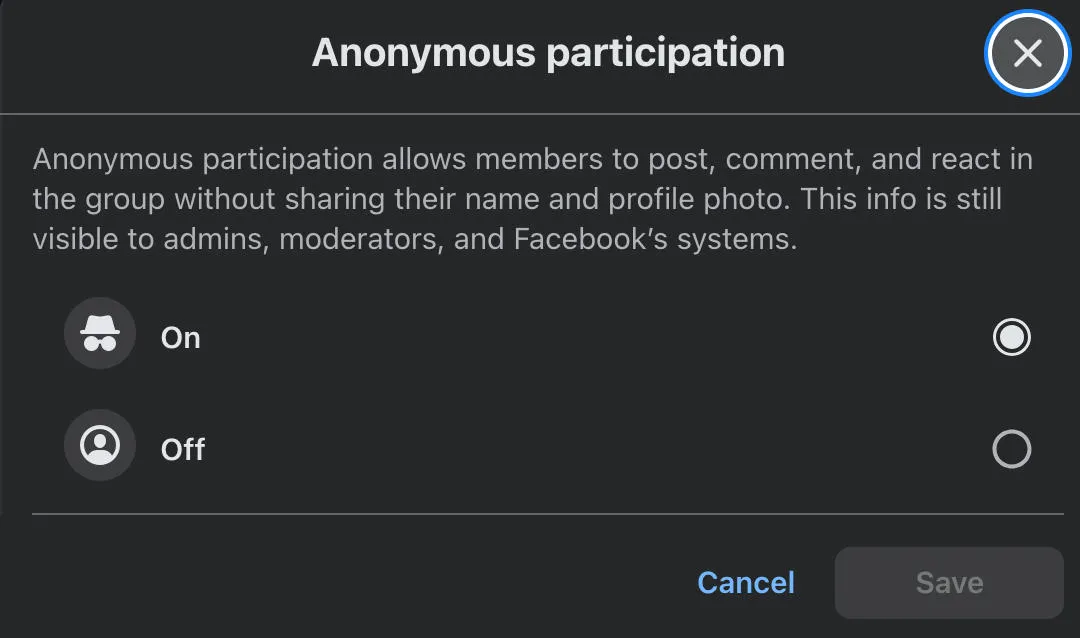Cancel the anonymous participation changes
Image resolution: width=1080 pixels, height=638 pixels.
(746, 583)
